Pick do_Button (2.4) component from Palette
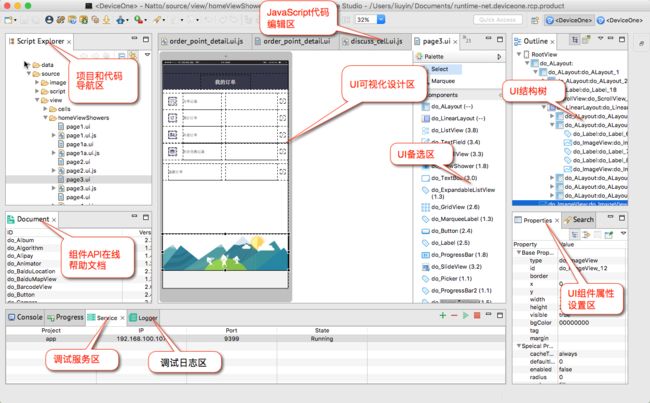This screenshot has height=403, width=650. (x=446, y=231)
